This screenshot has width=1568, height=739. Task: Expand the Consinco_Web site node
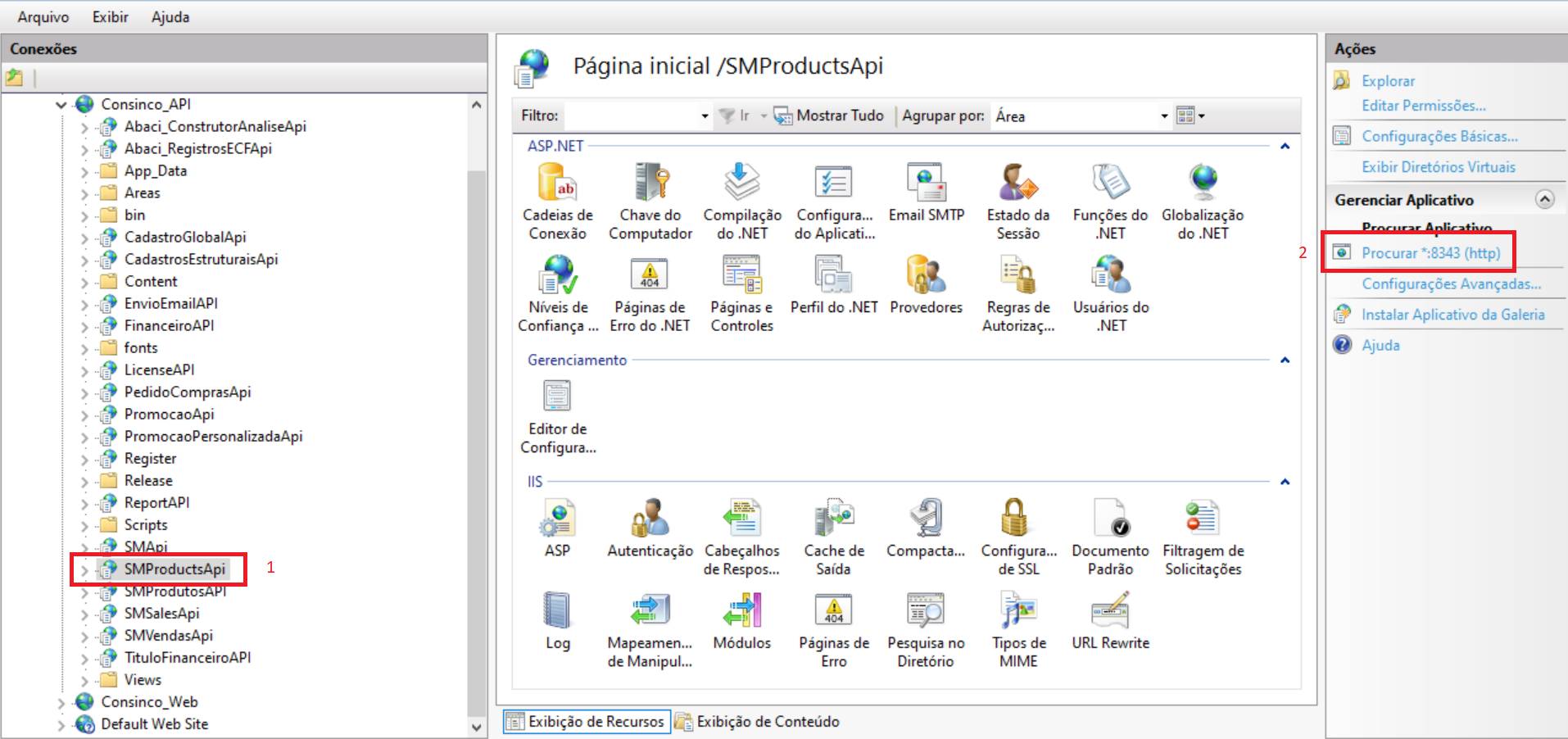[61, 702]
